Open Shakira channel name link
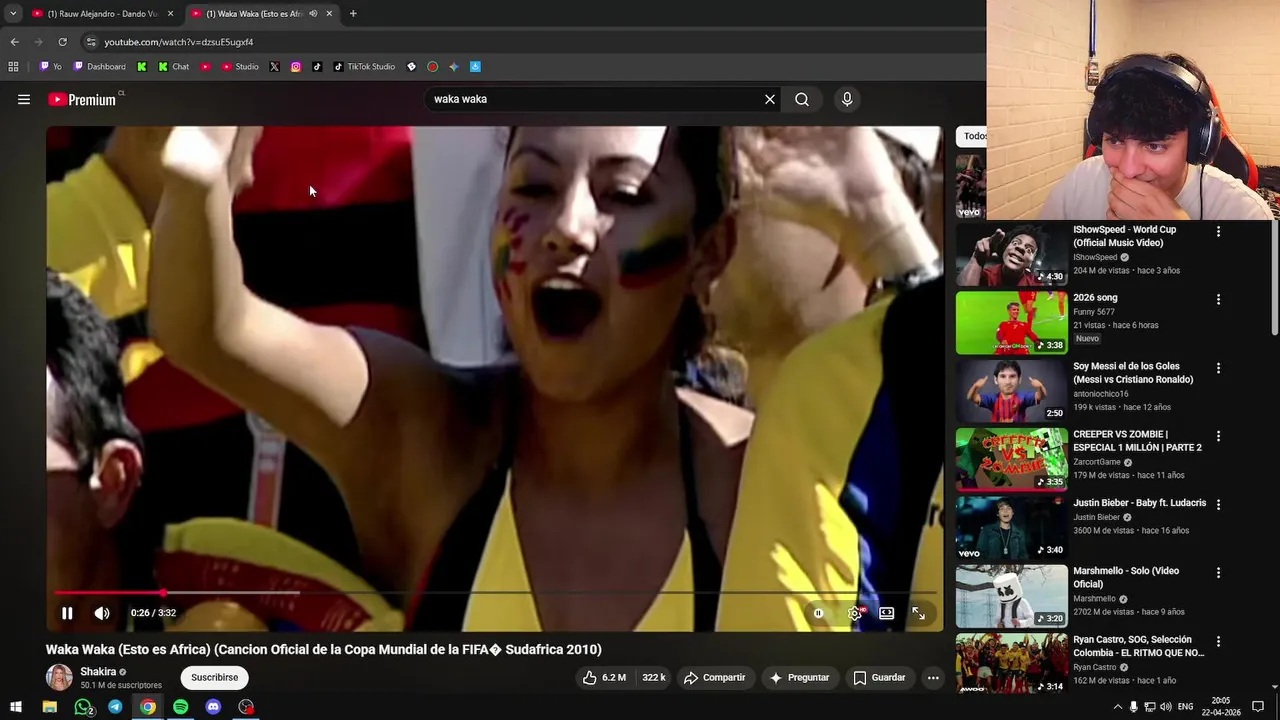 click(98, 672)
